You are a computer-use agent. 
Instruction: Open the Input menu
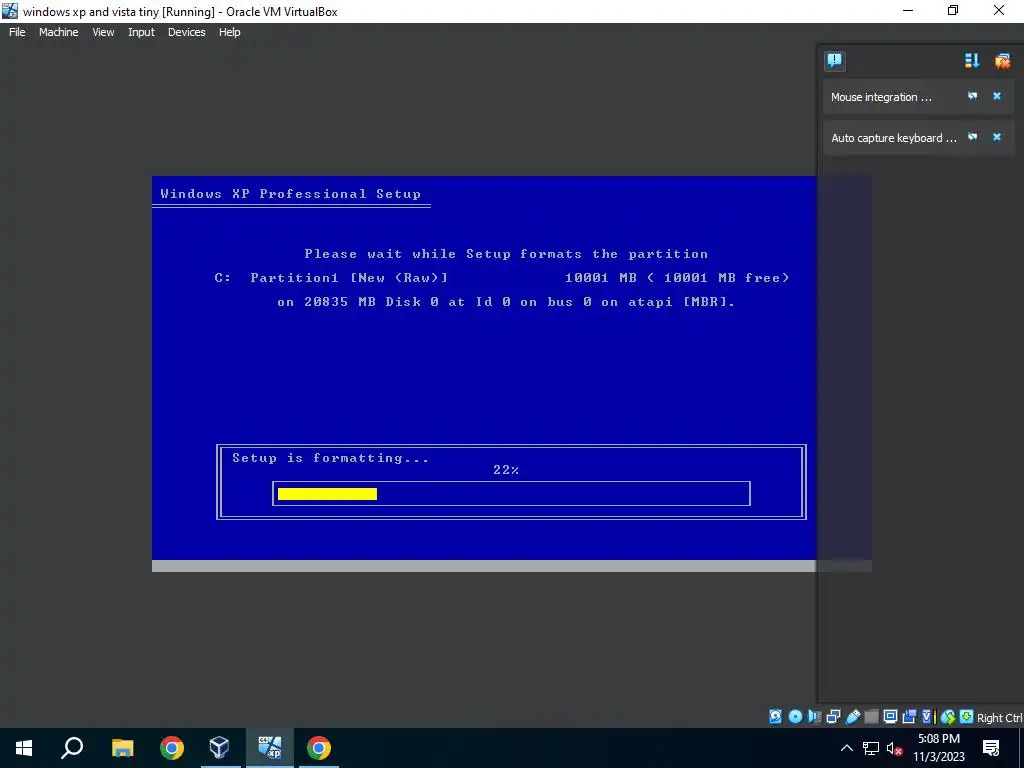(141, 32)
